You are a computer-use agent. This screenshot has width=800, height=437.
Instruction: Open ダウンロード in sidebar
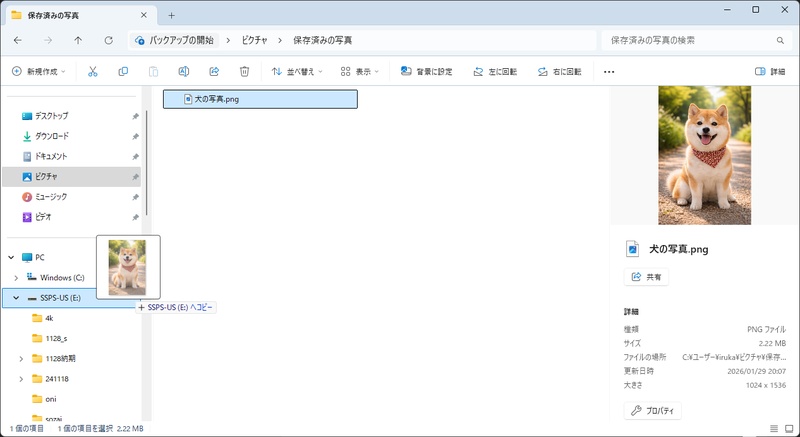52,137
